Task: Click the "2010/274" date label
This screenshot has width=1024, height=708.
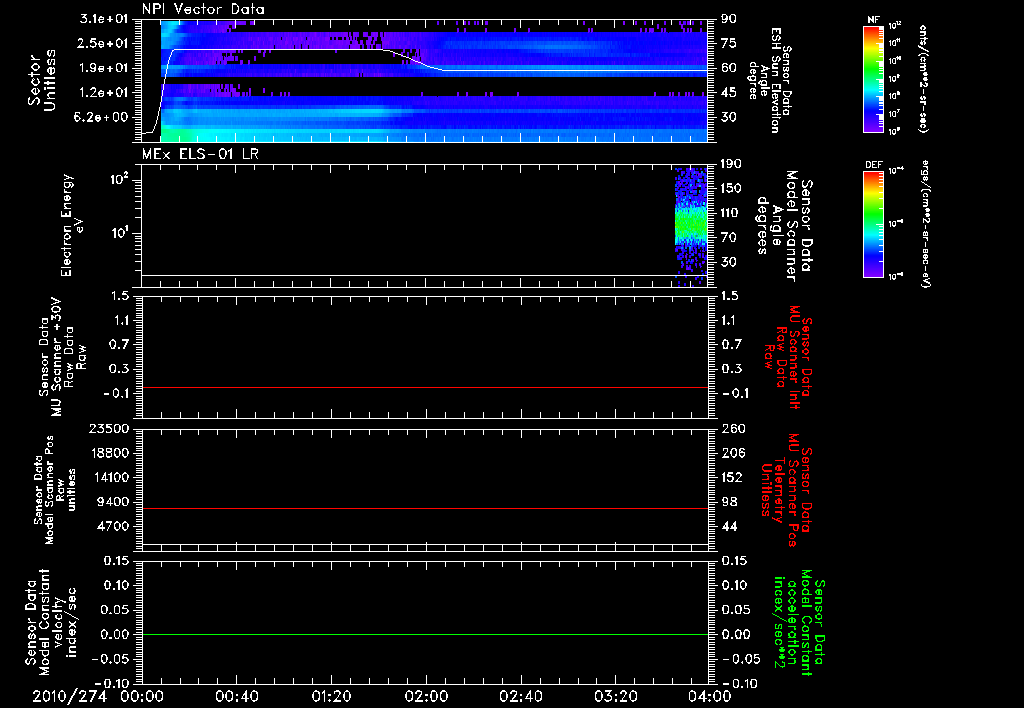Action: click(69, 696)
